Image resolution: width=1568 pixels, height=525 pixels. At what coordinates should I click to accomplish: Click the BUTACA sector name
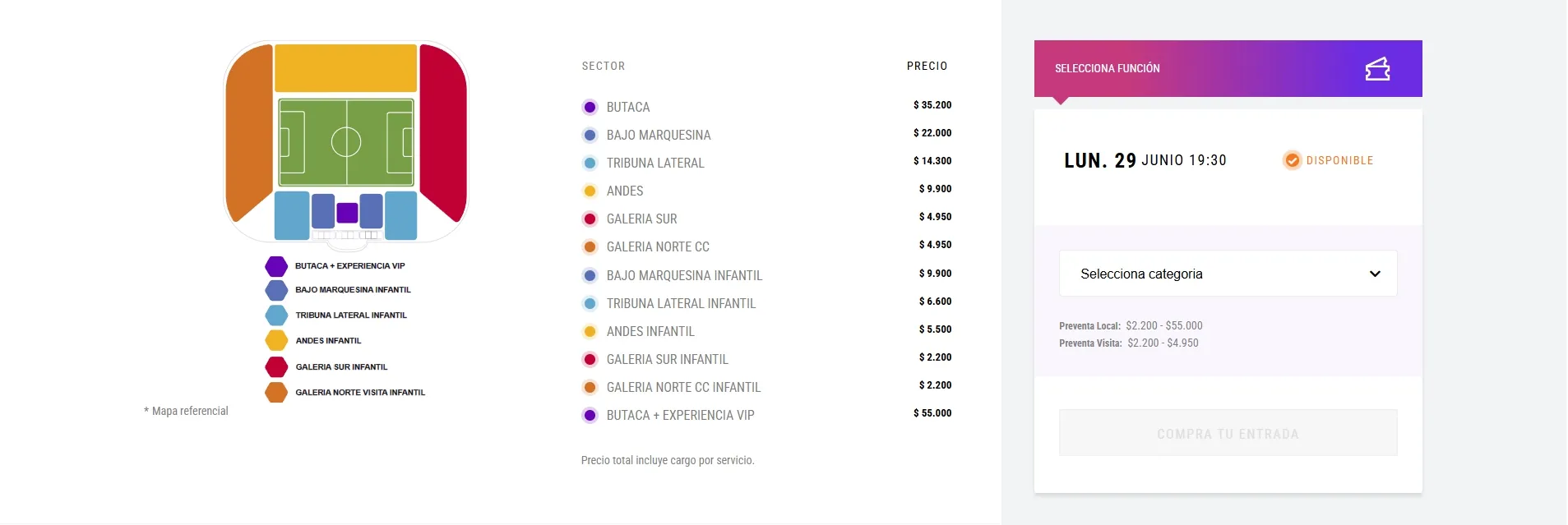point(628,107)
